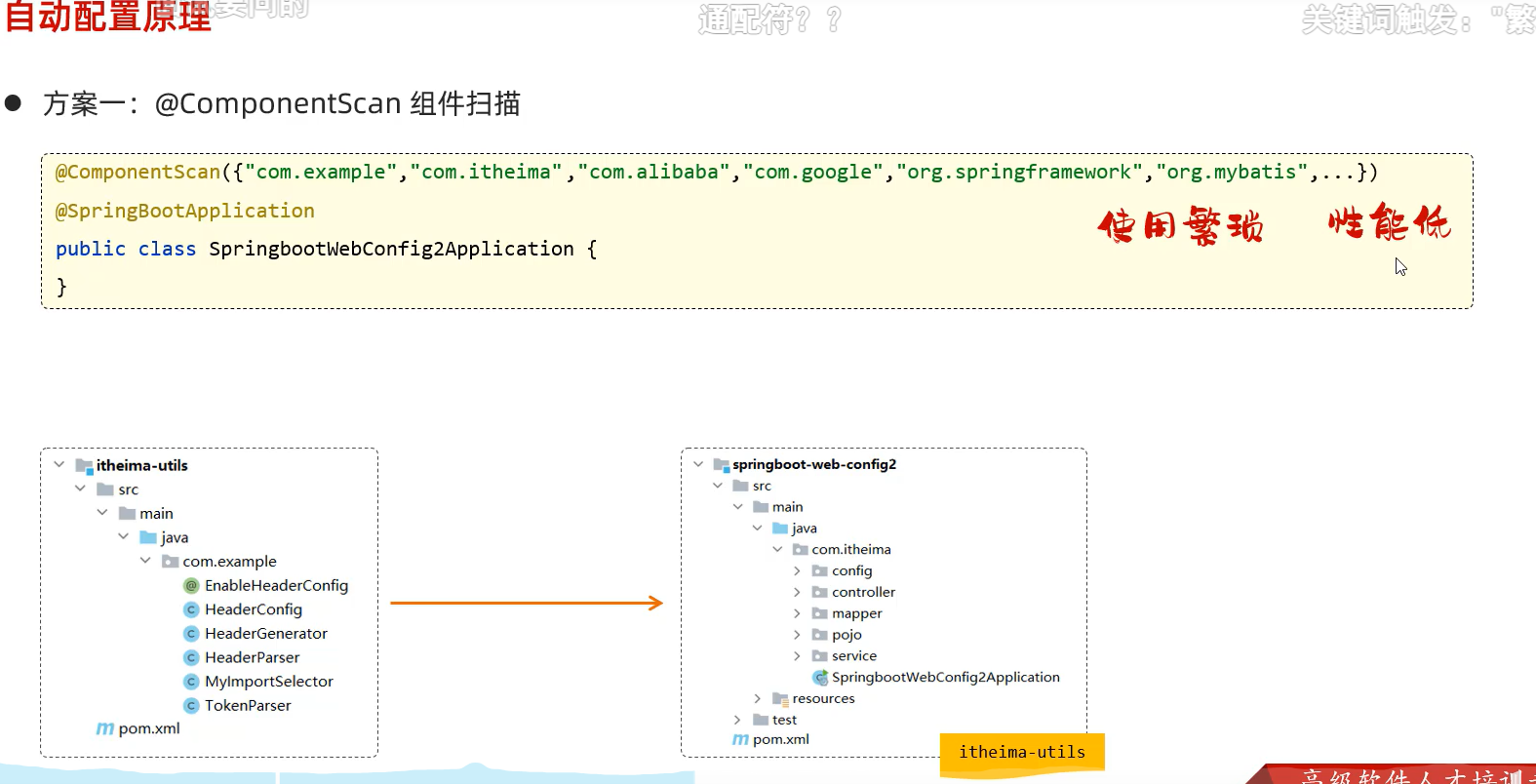Click Maven icon of springboot-web-config2 pom.xml
Screen dimensions: 1536x784
point(740,740)
